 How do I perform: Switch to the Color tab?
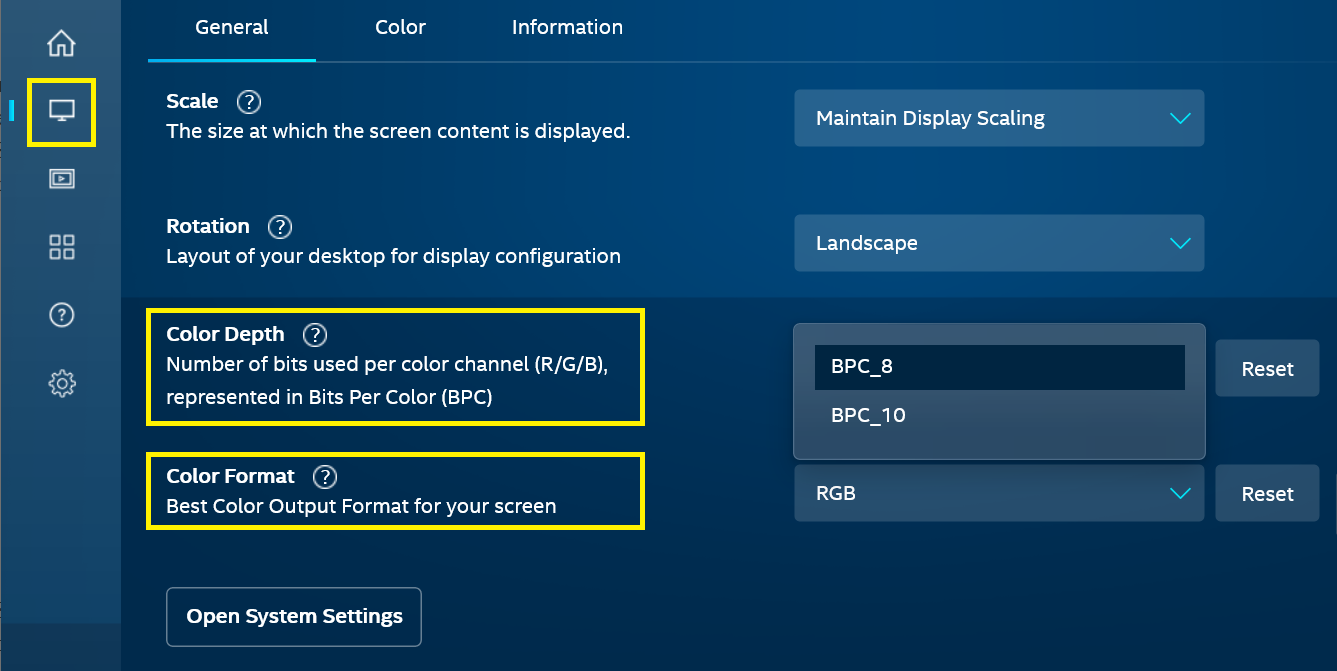click(x=401, y=28)
